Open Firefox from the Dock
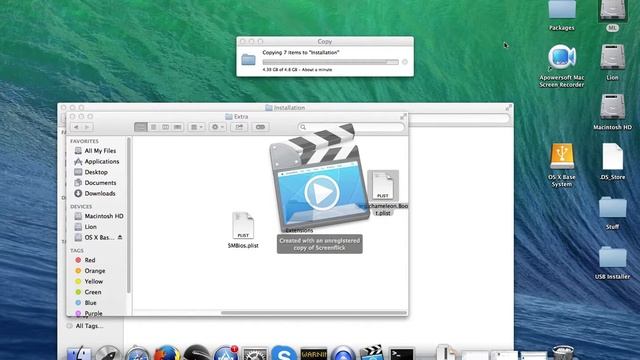 coord(167,353)
